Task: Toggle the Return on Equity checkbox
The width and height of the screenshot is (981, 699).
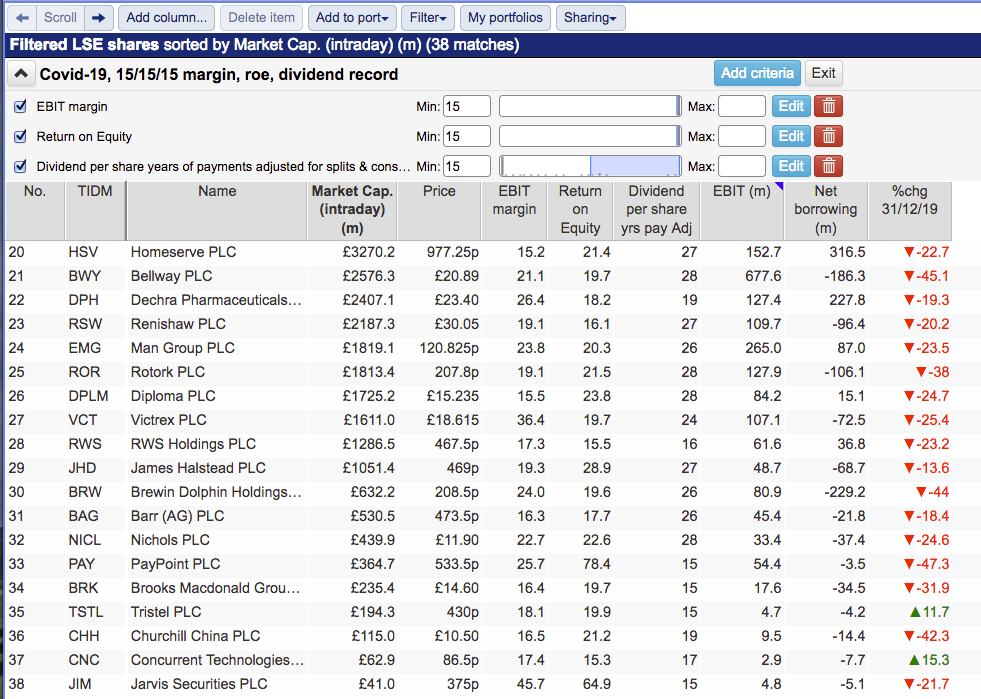Action: point(20,136)
